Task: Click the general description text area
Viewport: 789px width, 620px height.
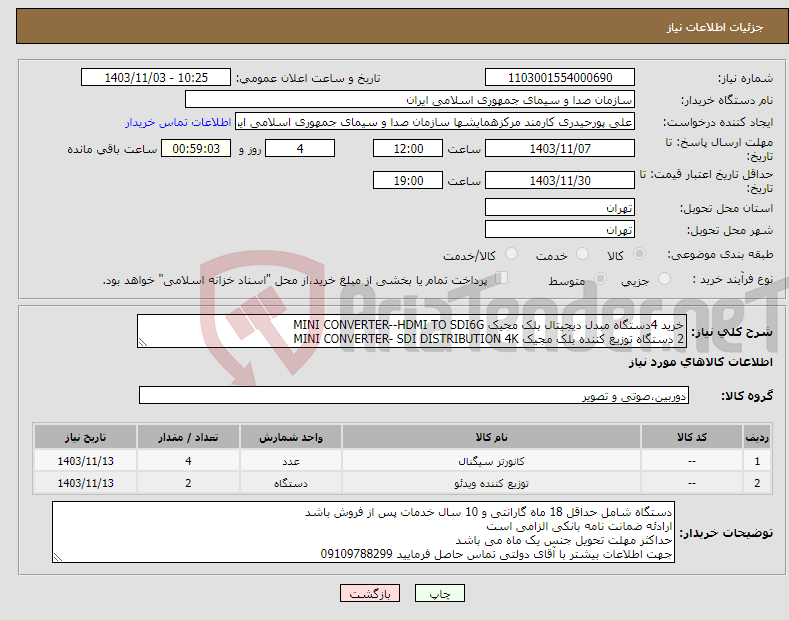Action: pyautogui.click(x=412, y=331)
